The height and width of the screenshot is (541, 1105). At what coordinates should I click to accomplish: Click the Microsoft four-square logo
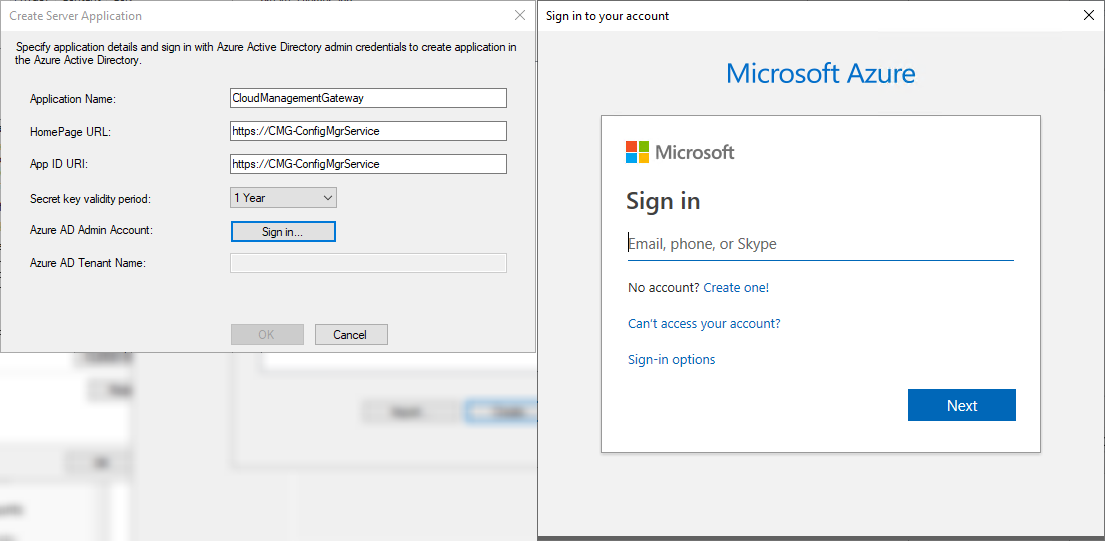point(637,152)
